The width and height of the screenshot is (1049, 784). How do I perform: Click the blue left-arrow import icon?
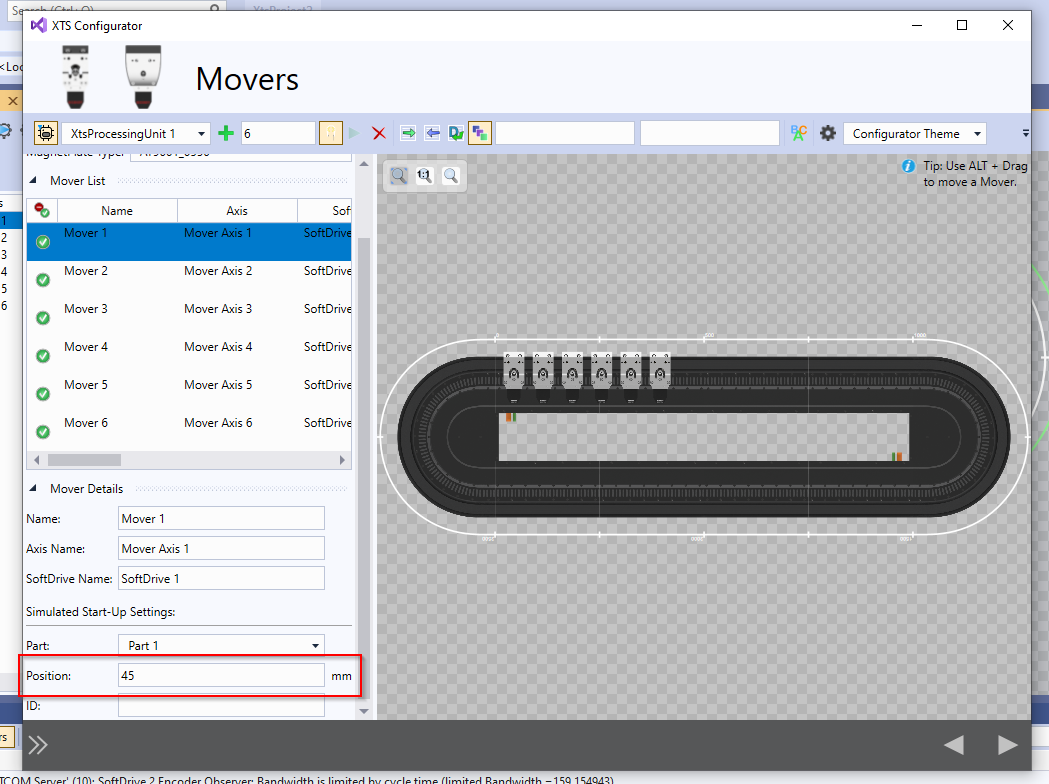coord(432,133)
